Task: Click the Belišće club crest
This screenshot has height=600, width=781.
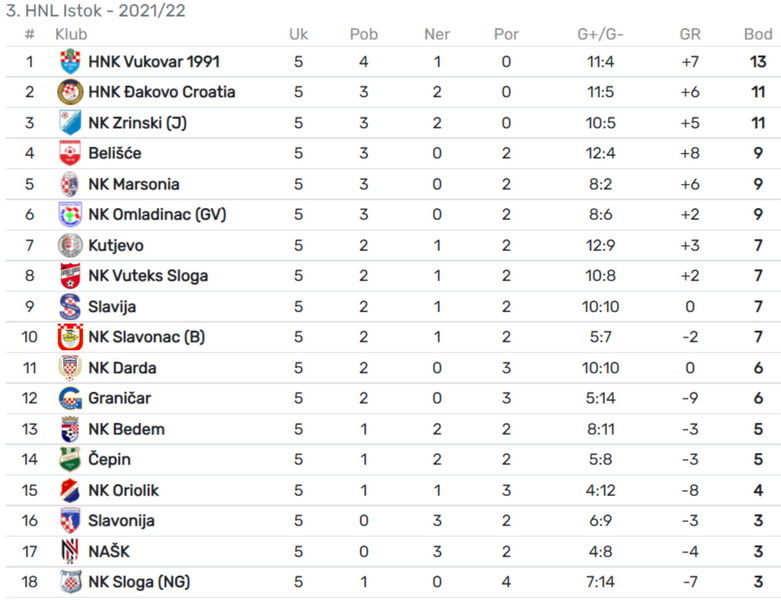Action: [70, 153]
